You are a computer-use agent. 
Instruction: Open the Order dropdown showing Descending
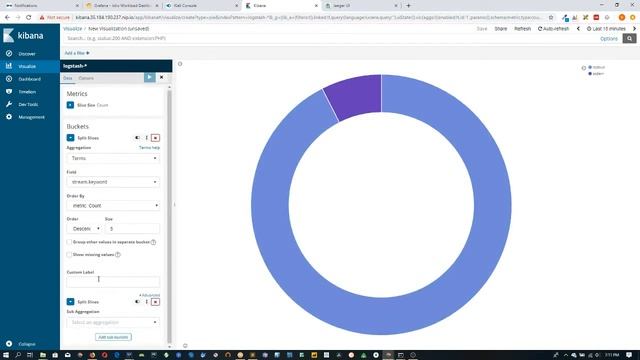tap(84, 229)
